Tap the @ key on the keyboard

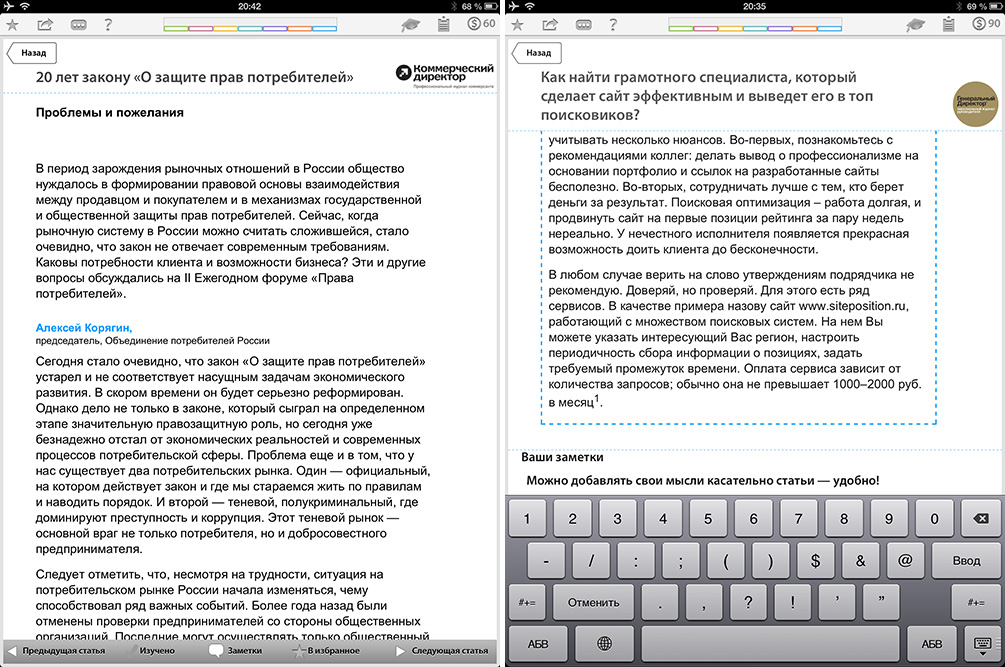pos(905,561)
